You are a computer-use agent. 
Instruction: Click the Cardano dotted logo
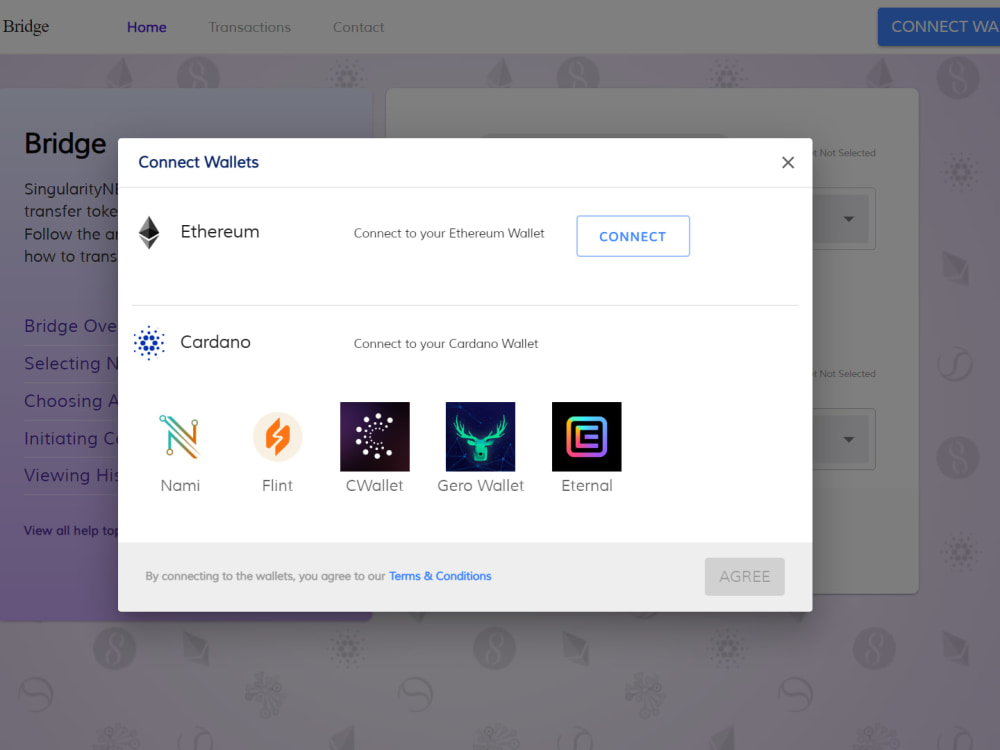149,342
